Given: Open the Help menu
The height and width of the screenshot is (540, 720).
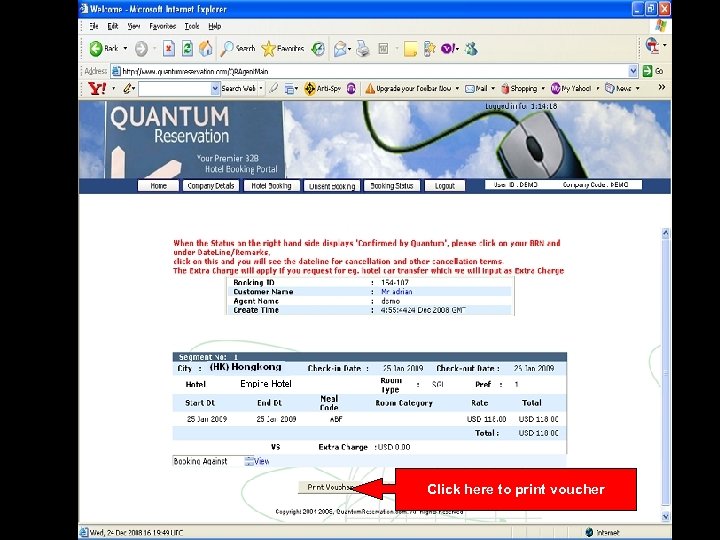Looking at the screenshot, I should click(x=214, y=26).
